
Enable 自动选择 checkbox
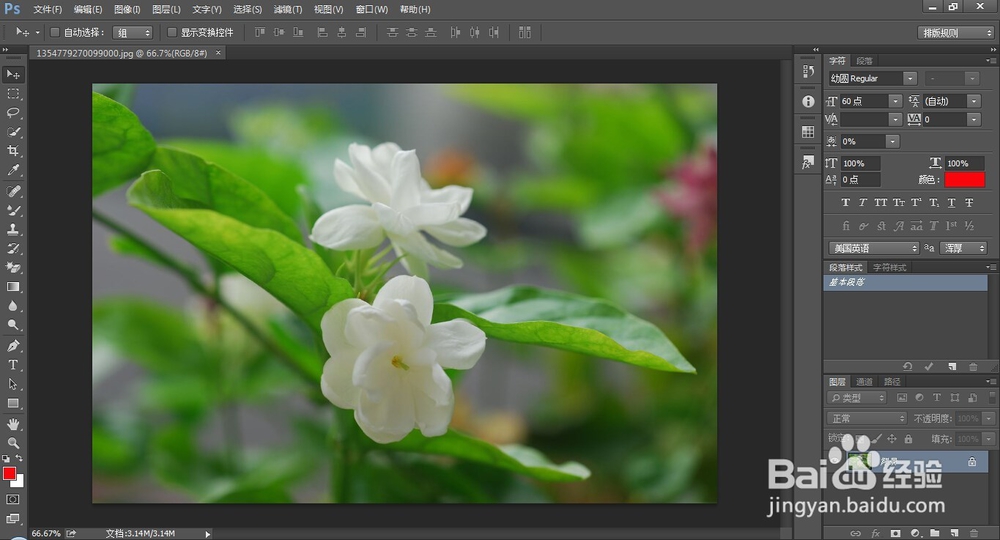click(x=55, y=32)
